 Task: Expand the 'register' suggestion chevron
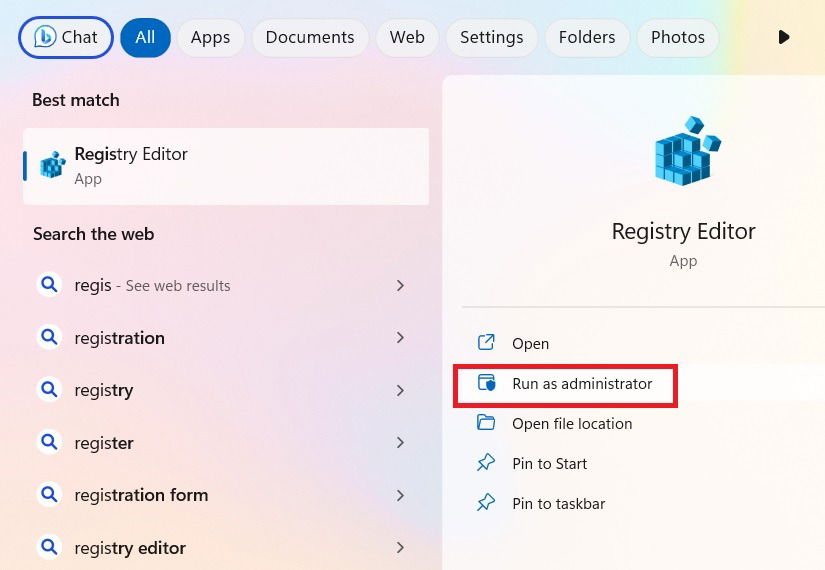pos(400,443)
